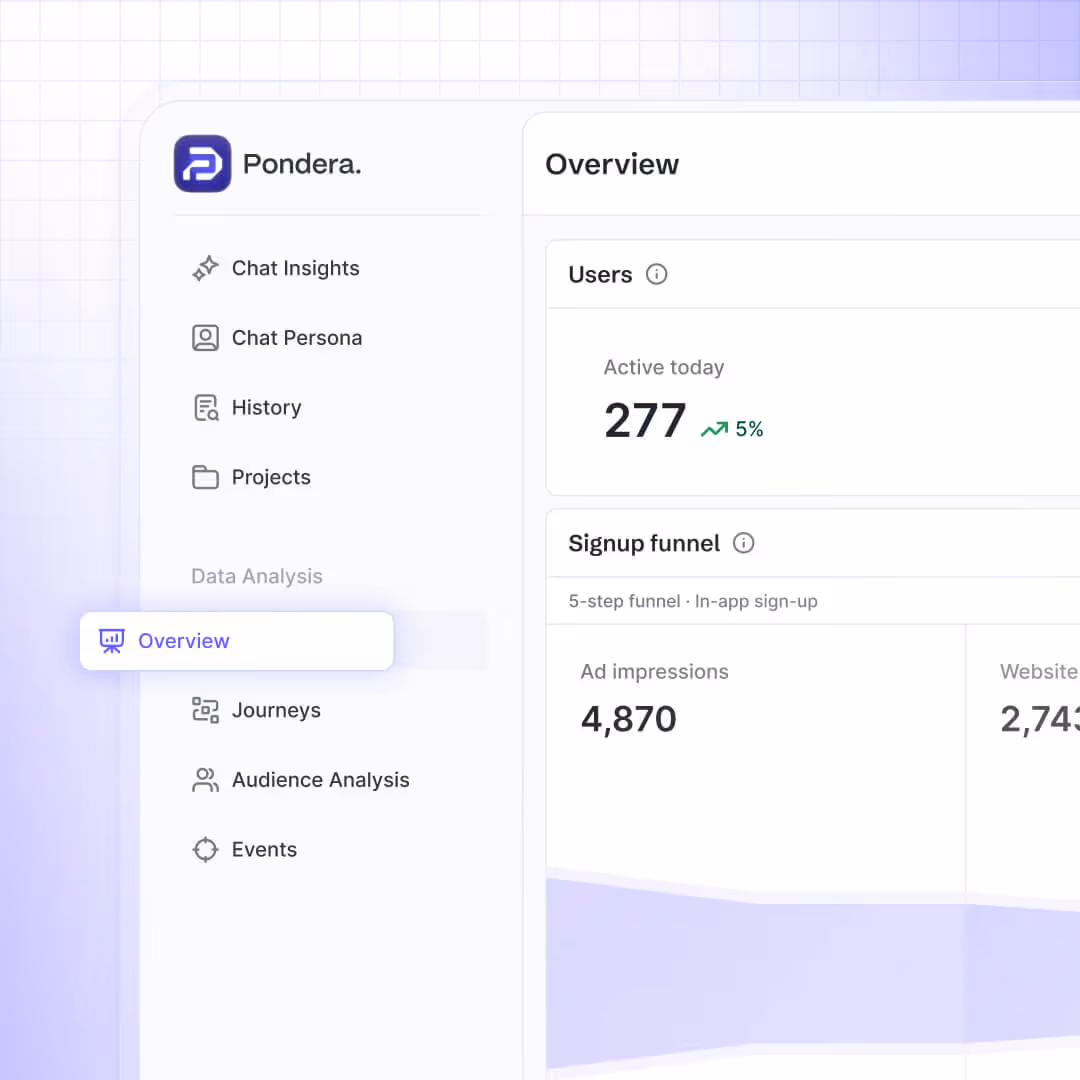Viewport: 1080px width, 1080px height.
Task: Click the History document icon
Action: tap(205, 407)
